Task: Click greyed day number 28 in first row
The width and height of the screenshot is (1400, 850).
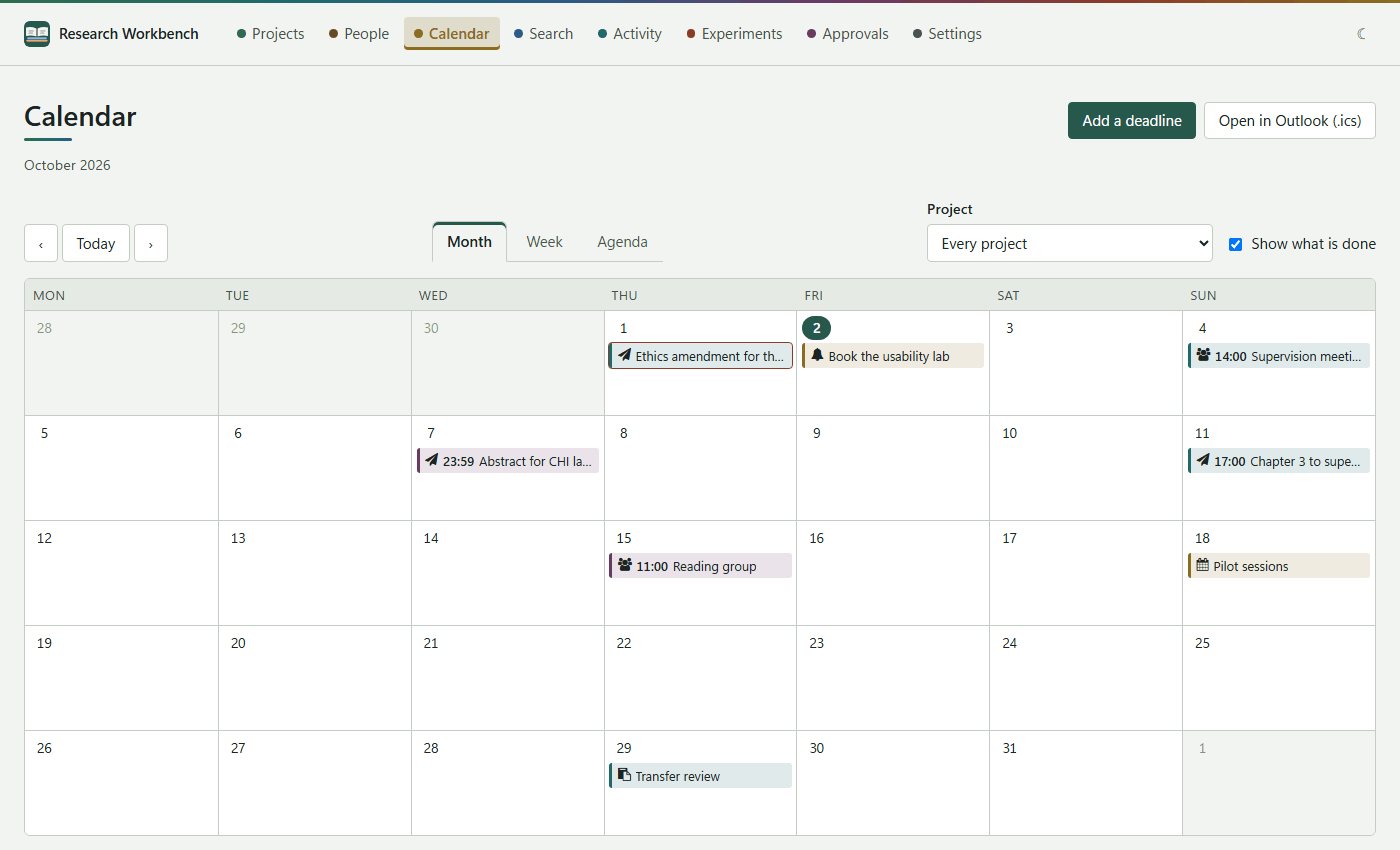Action: coord(44,328)
